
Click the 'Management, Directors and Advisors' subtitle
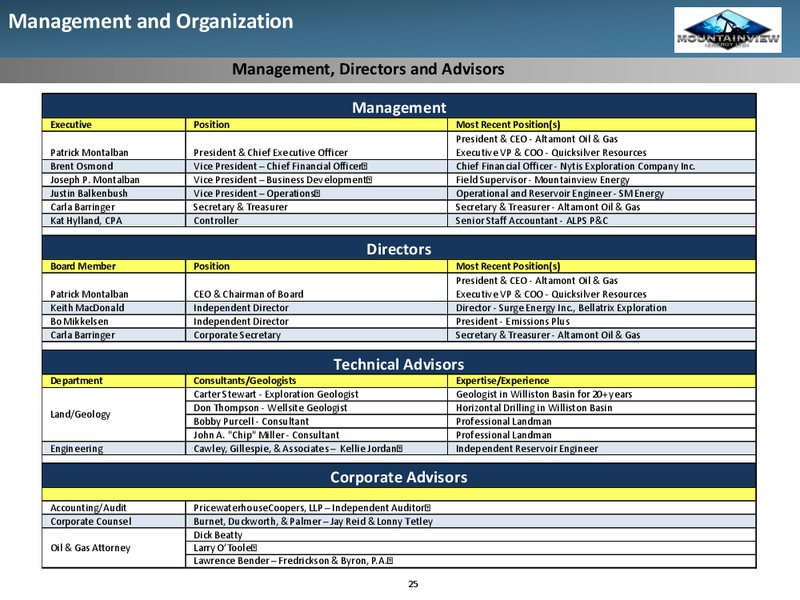click(368, 69)
